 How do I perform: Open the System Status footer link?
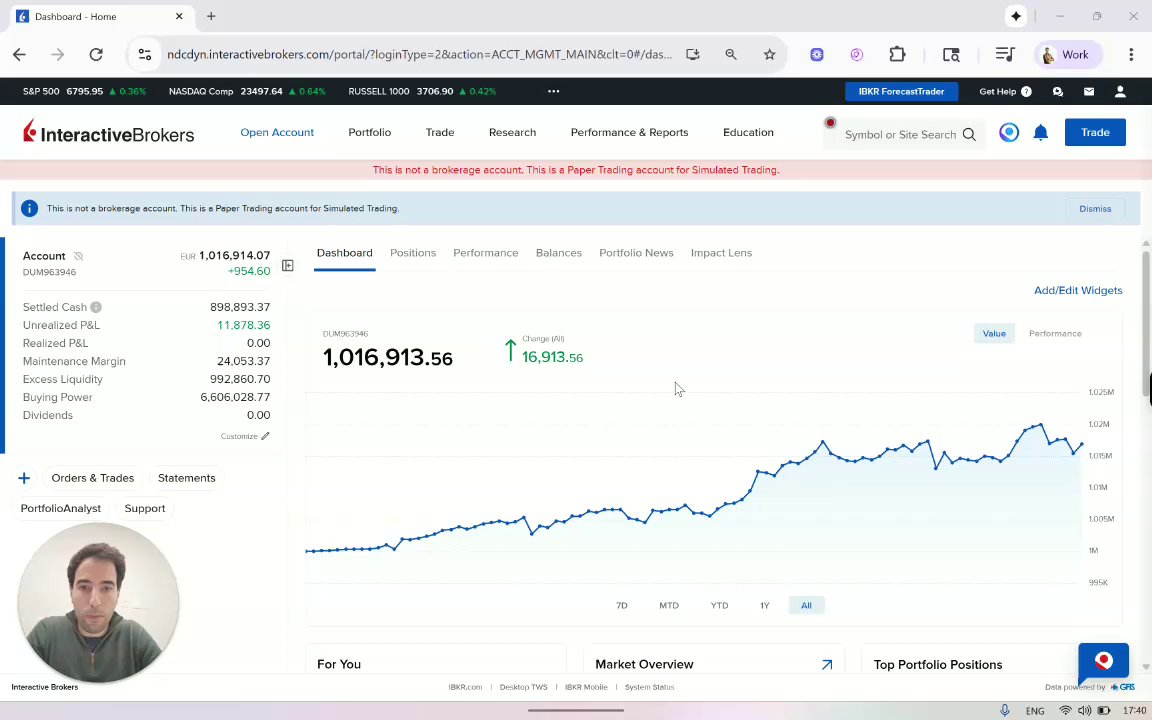click(x=649, y=687)
